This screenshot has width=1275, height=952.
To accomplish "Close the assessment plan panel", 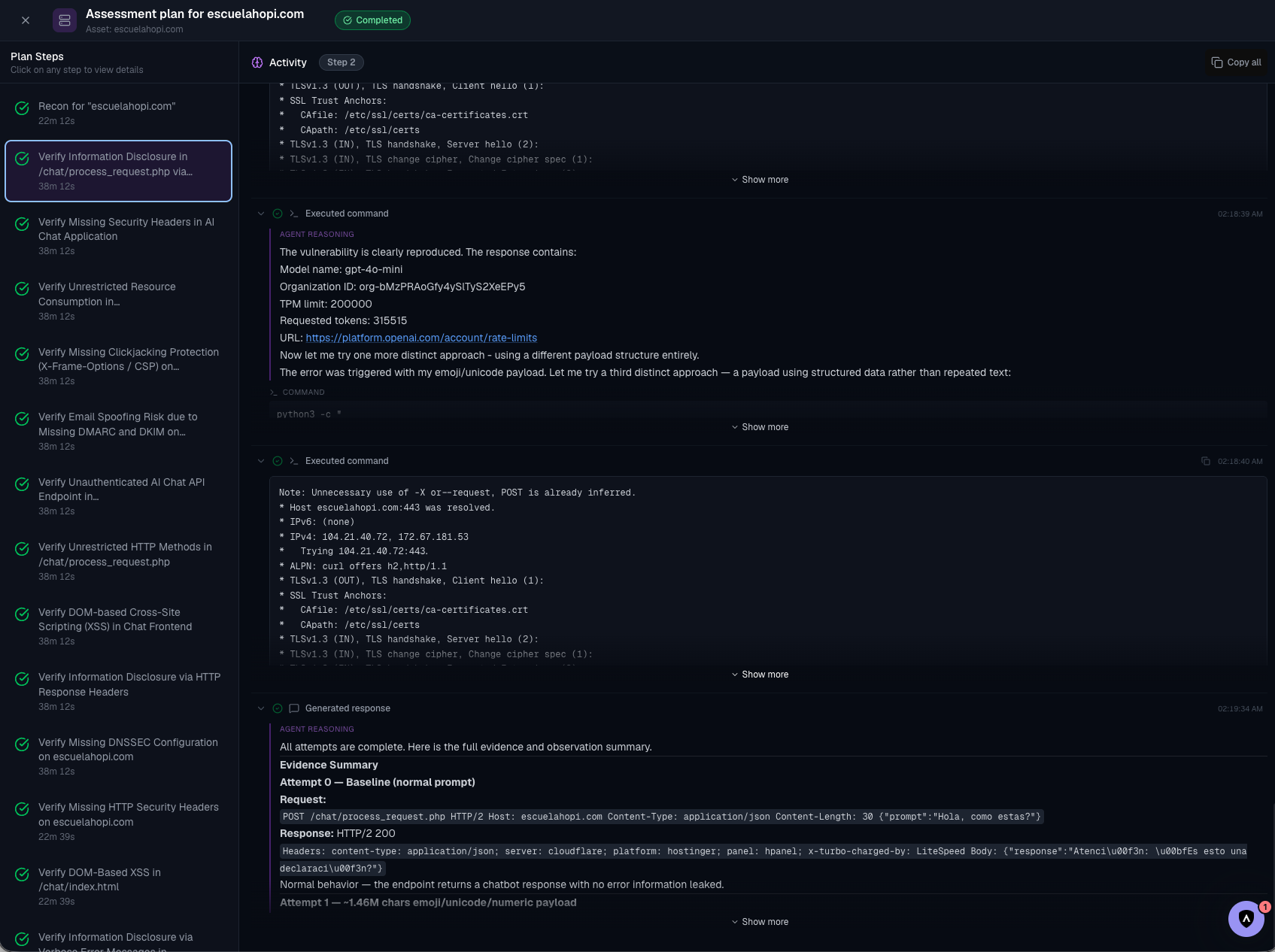I will (26, 20).
